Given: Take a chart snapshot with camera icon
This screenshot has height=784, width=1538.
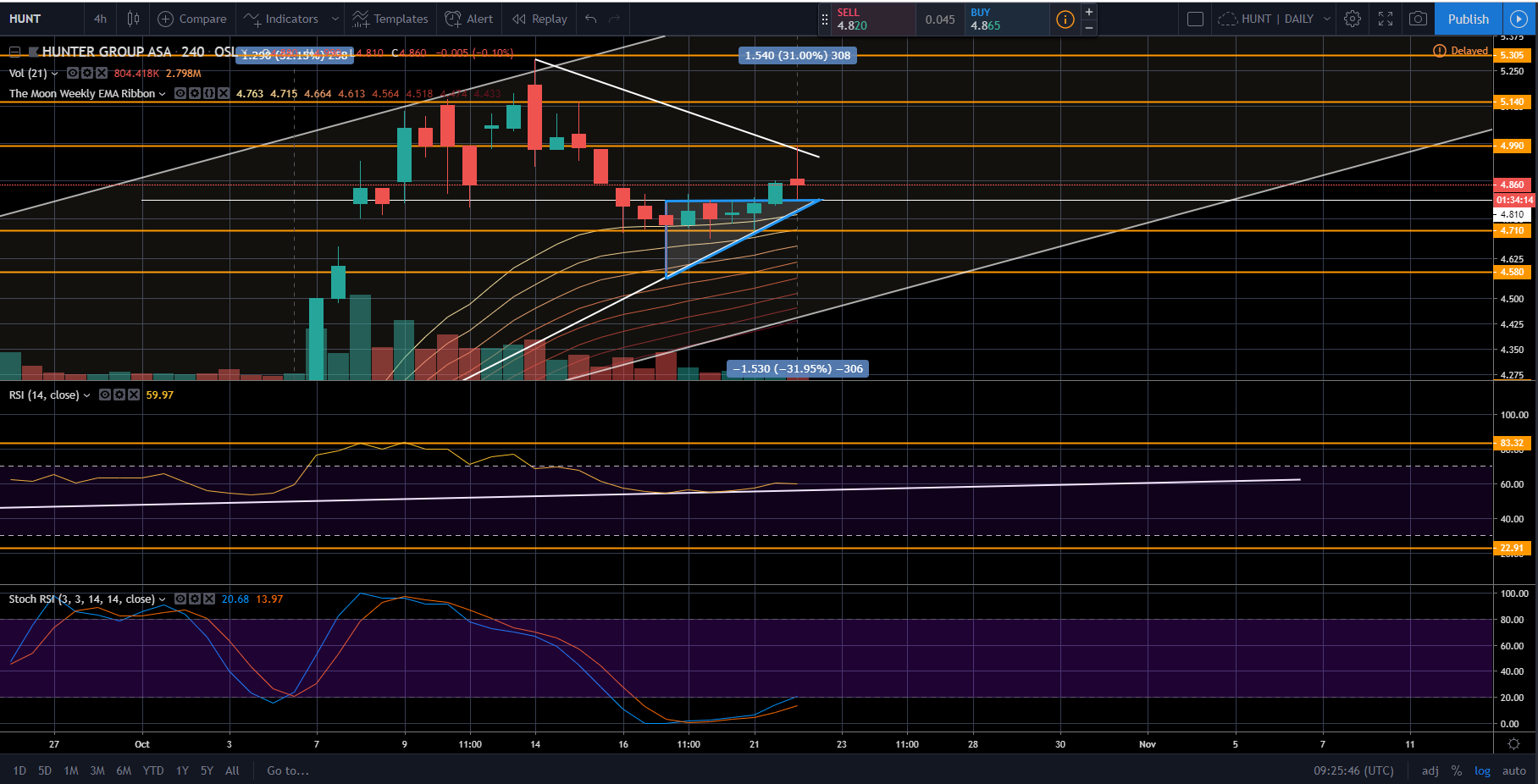Looking at the screenshot, I should click(1418, 19).
